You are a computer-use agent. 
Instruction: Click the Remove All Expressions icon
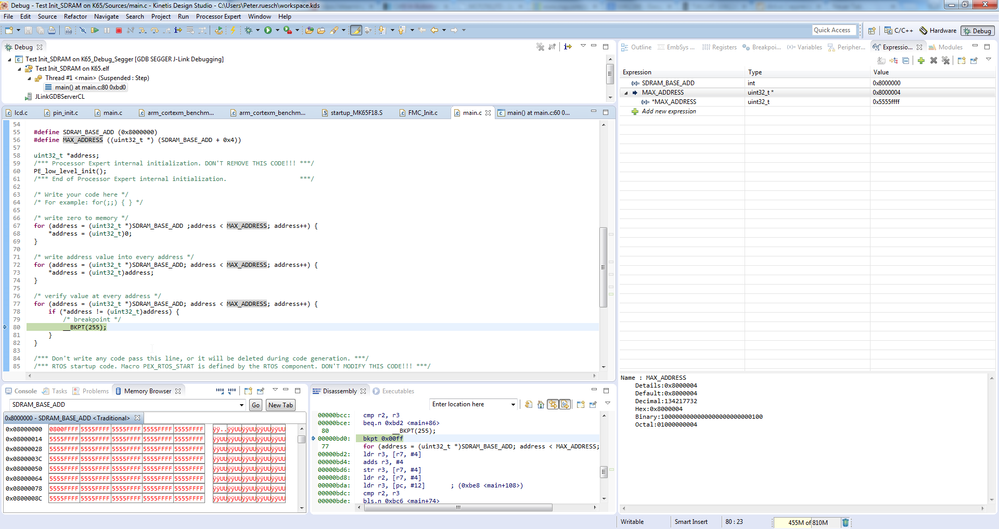(946, 60)
